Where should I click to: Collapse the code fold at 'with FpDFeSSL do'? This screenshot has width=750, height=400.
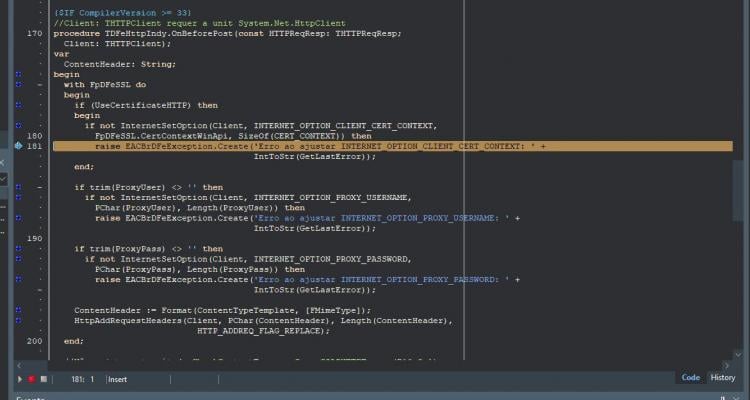pyautogui.click(x=40, y=85)
